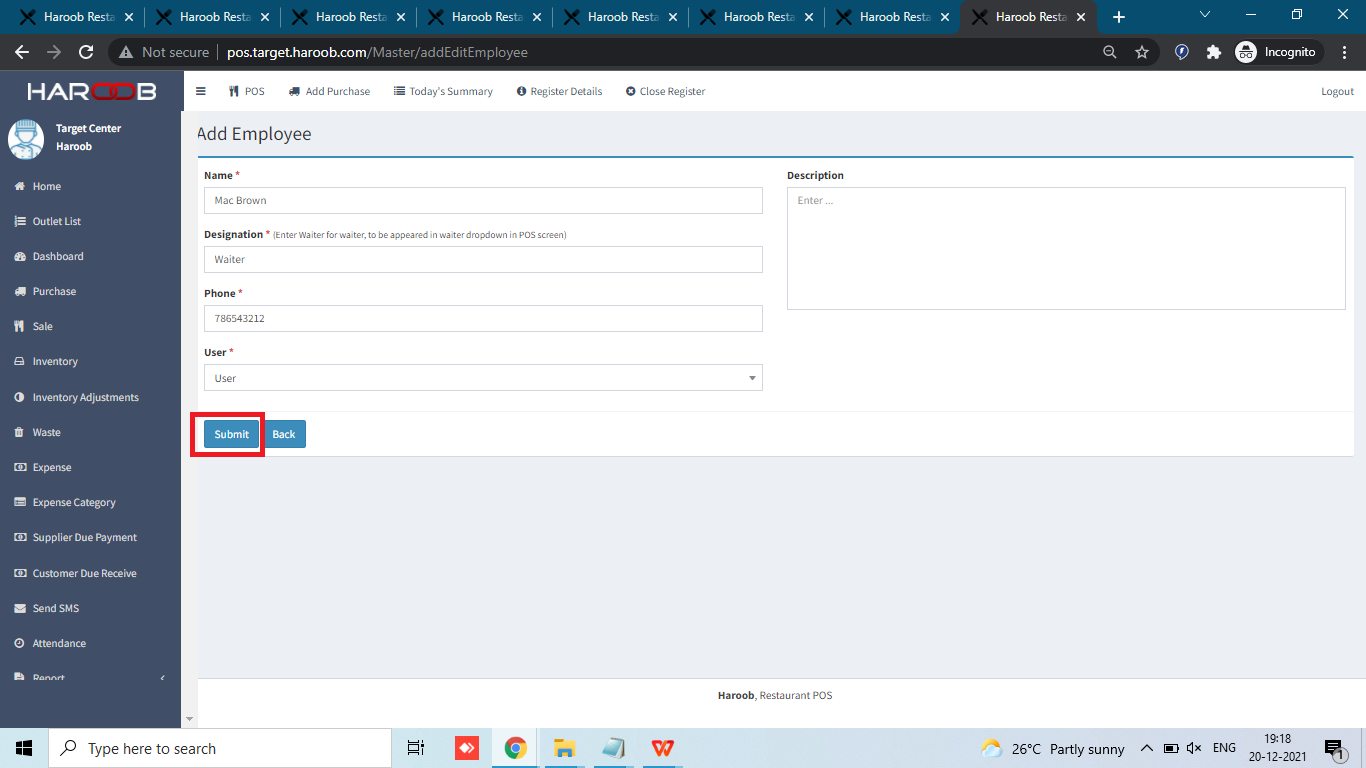Click the browser back arrow

22,52
